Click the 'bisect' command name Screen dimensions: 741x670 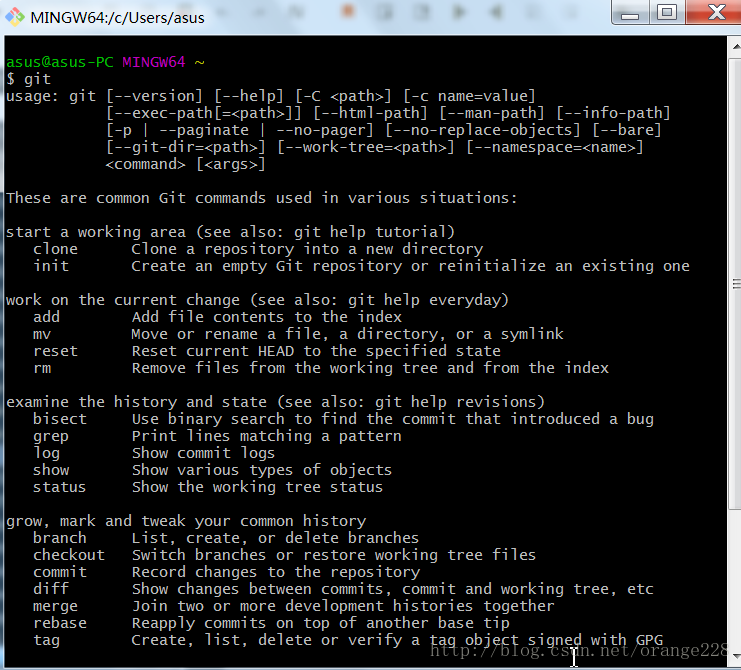pos(60,419)
